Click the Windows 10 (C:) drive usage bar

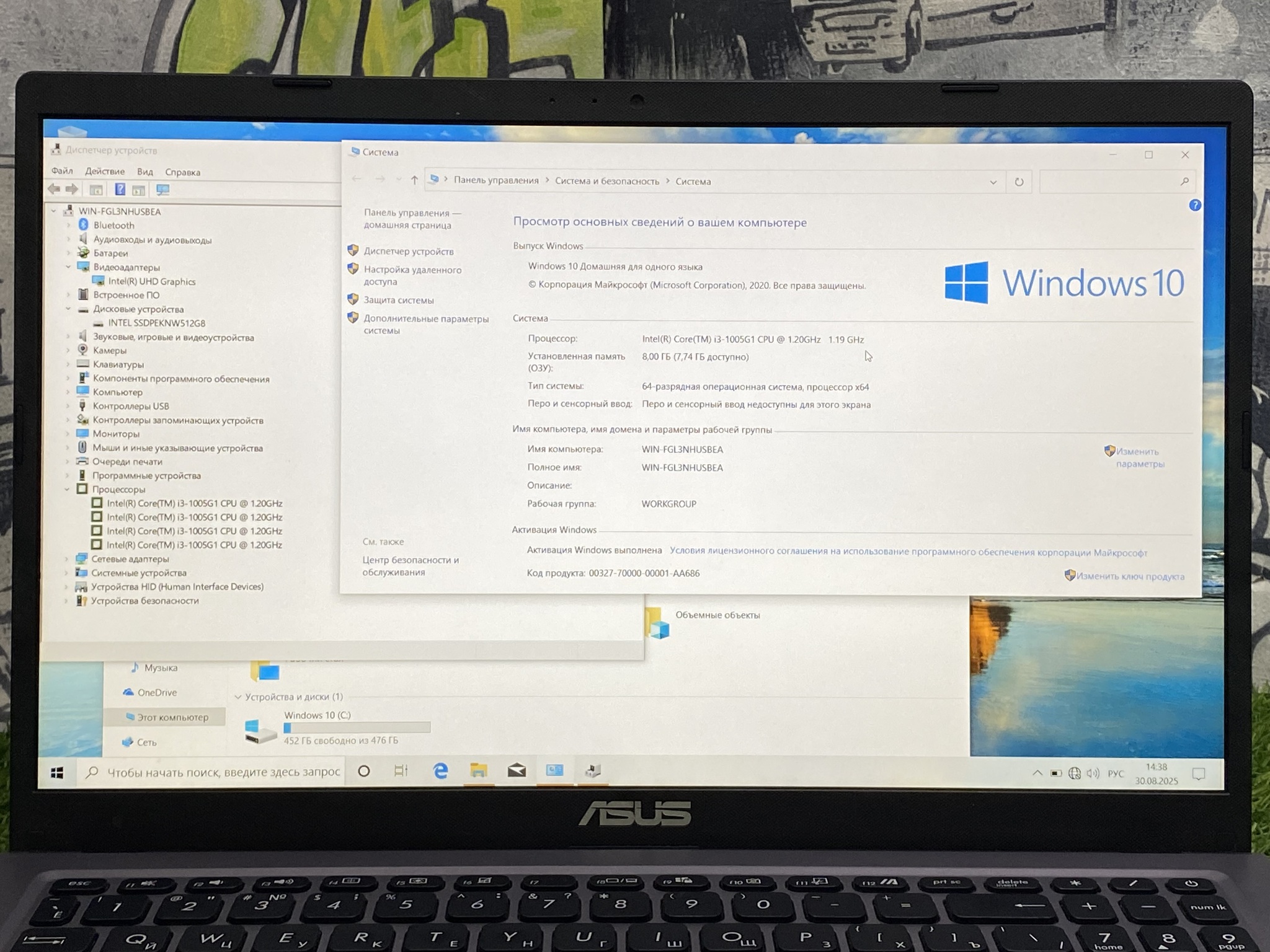coord(357,728)
